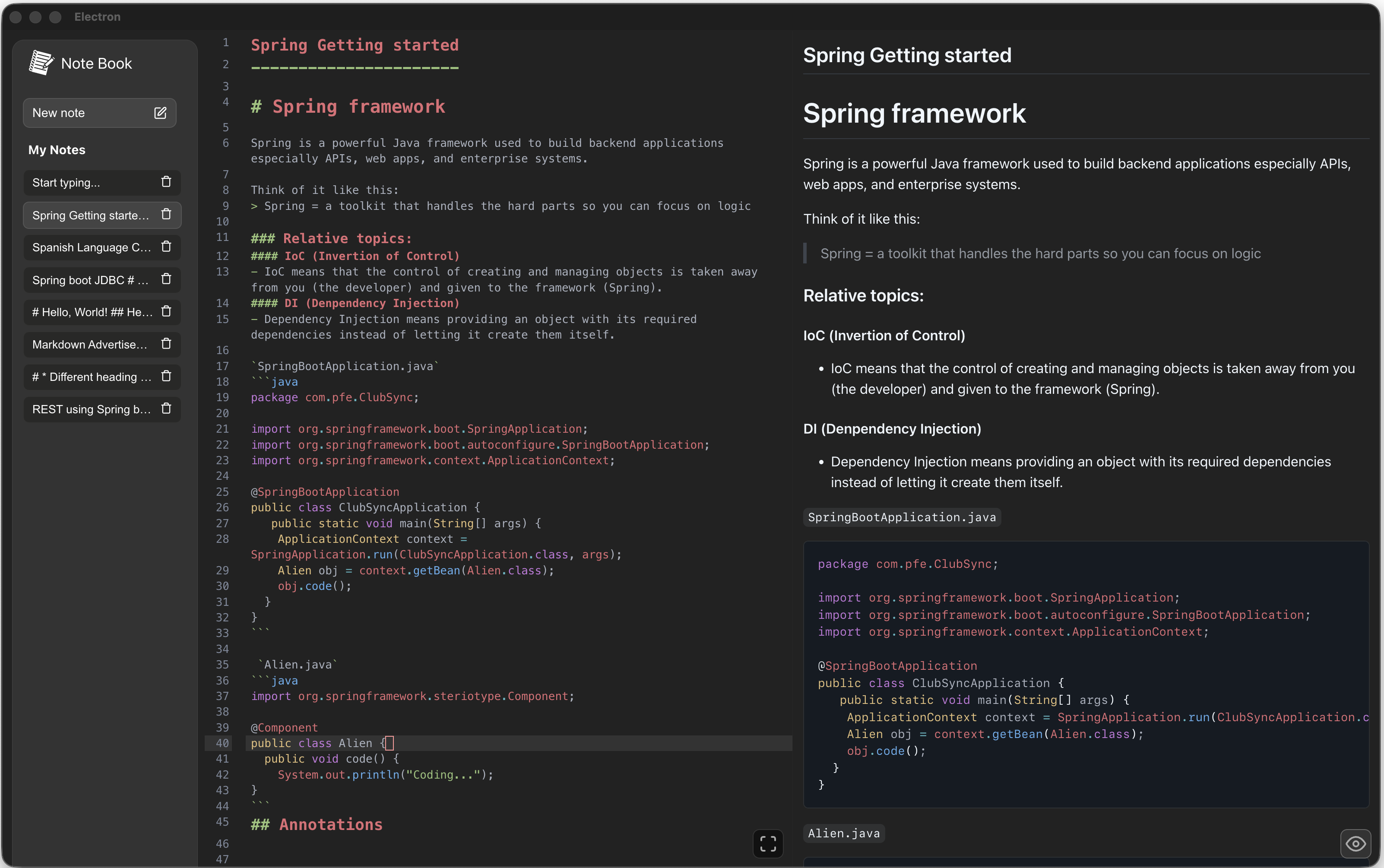Open the '# * Different heading' note
Image resolution: width=1384 pixels, height=868 pixels.
coord(102,377)
